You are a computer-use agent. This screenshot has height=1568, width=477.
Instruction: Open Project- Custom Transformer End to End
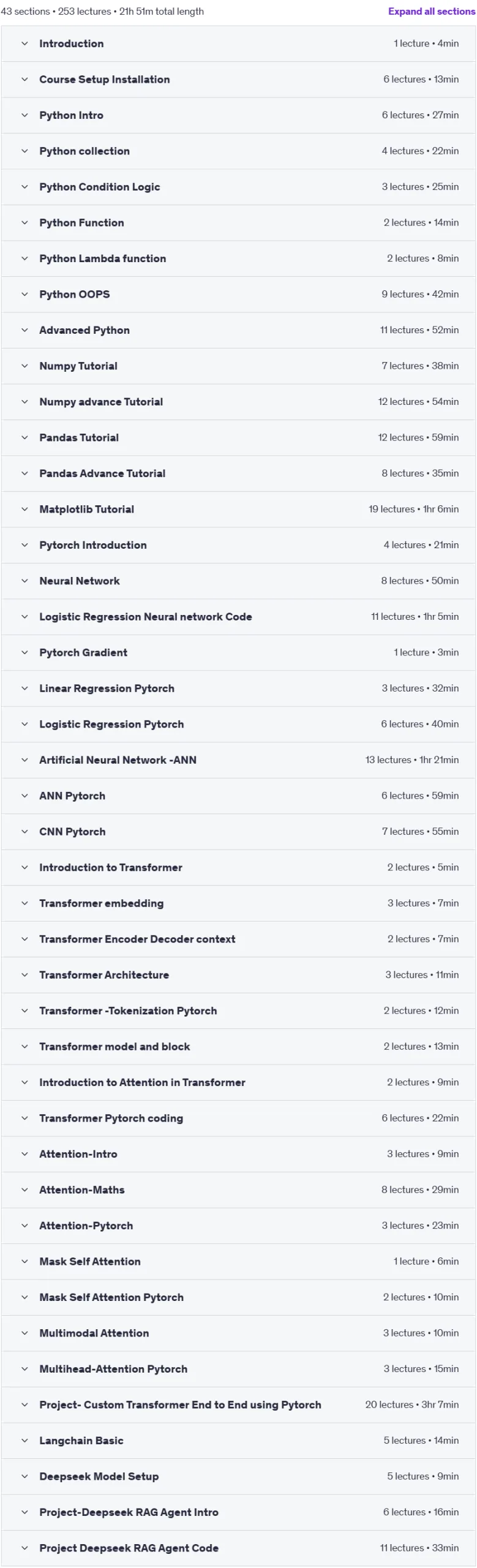click(238, 1404)
